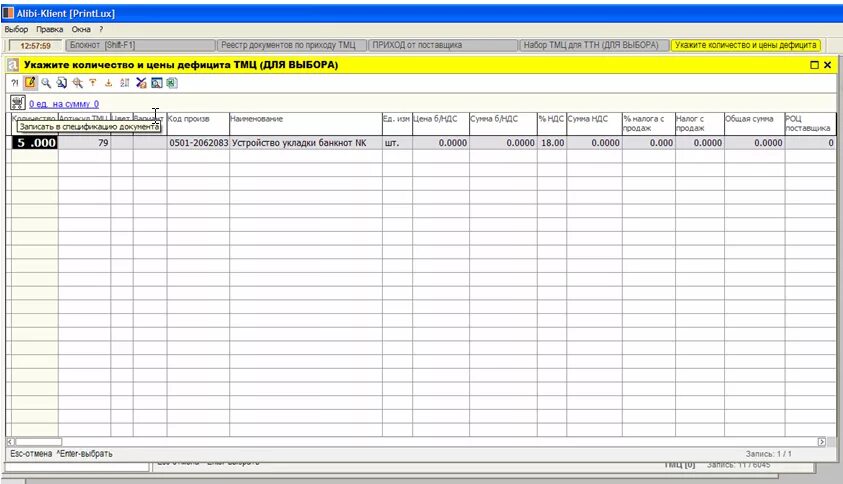The width and height of the screenshot is (843, 484).
Task: Click the blue cross filter removal icon
Action: coord(141,83)
